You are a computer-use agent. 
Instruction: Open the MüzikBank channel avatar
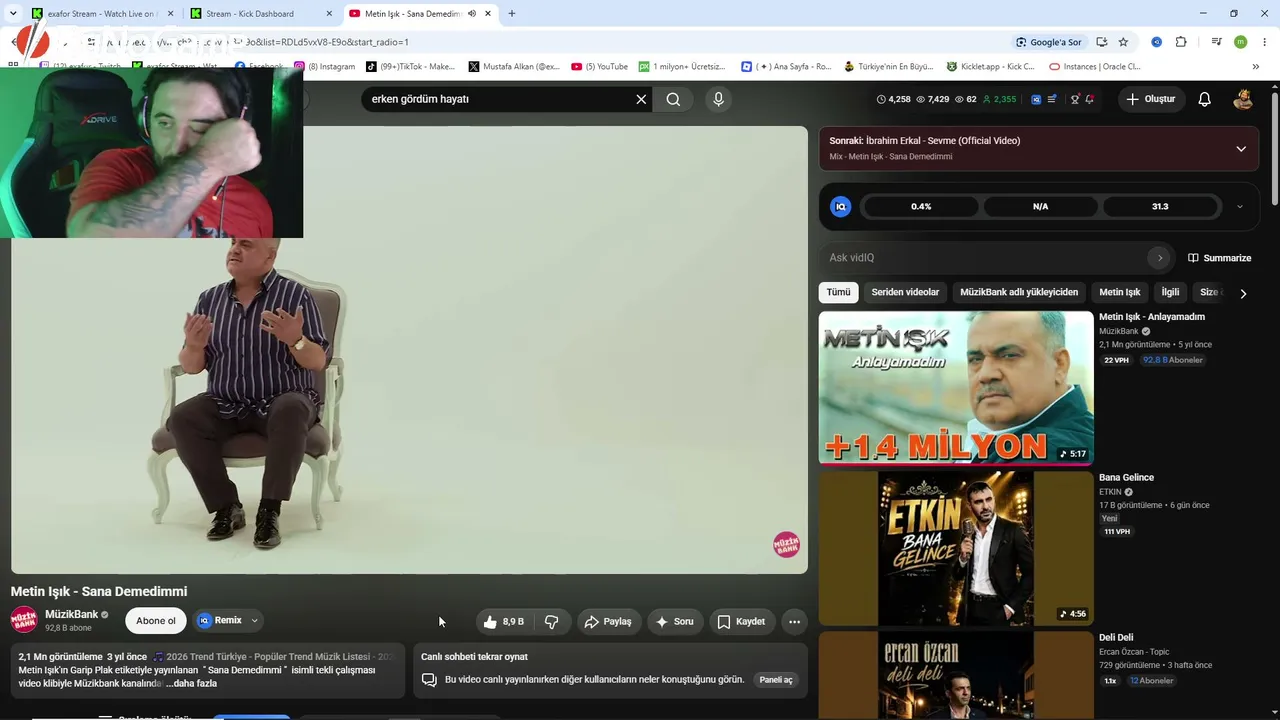coord(24,620)
